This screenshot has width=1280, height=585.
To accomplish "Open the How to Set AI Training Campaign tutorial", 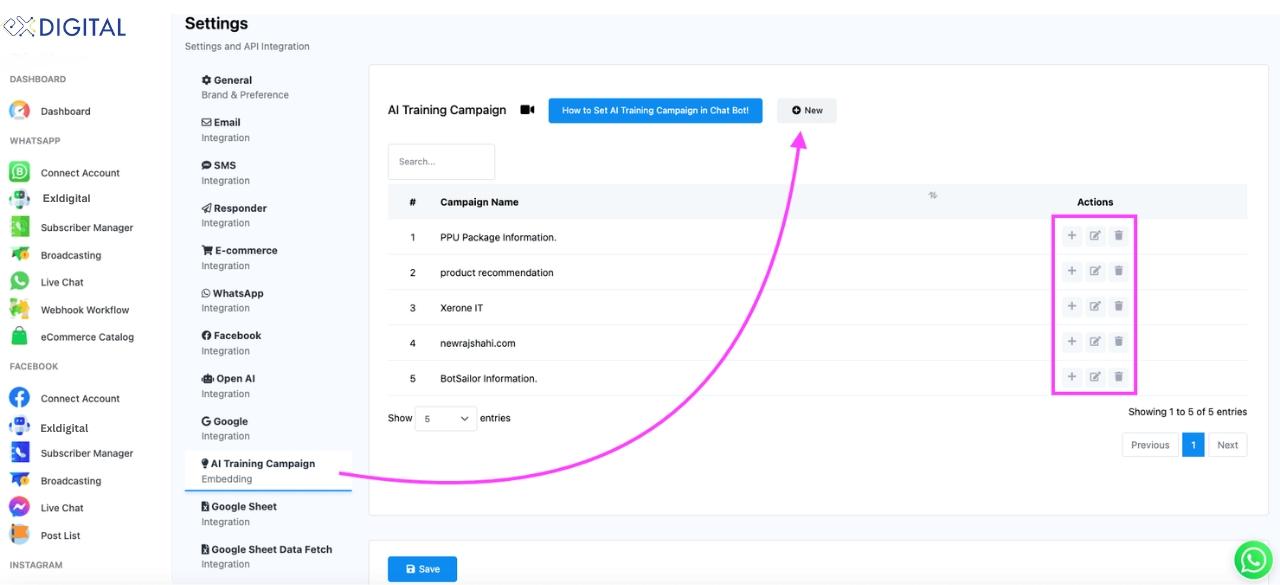I will tap(655, 110).
